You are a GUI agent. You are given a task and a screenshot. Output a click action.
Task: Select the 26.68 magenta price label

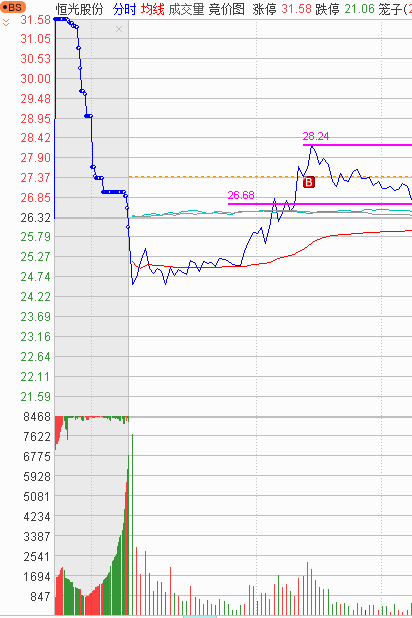point(241,195)
